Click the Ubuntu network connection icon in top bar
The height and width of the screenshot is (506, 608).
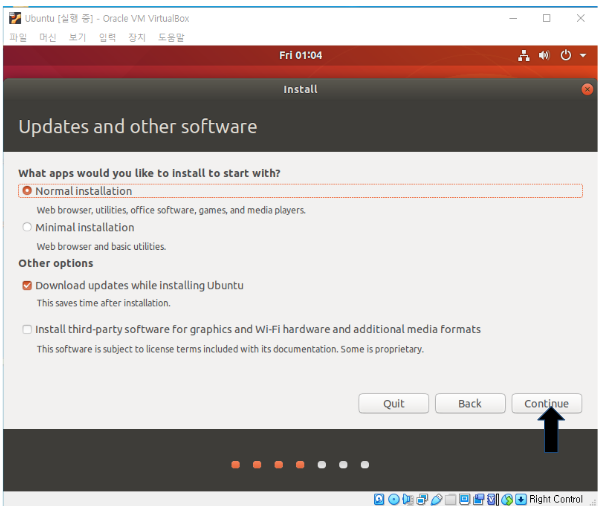point(523,55)
